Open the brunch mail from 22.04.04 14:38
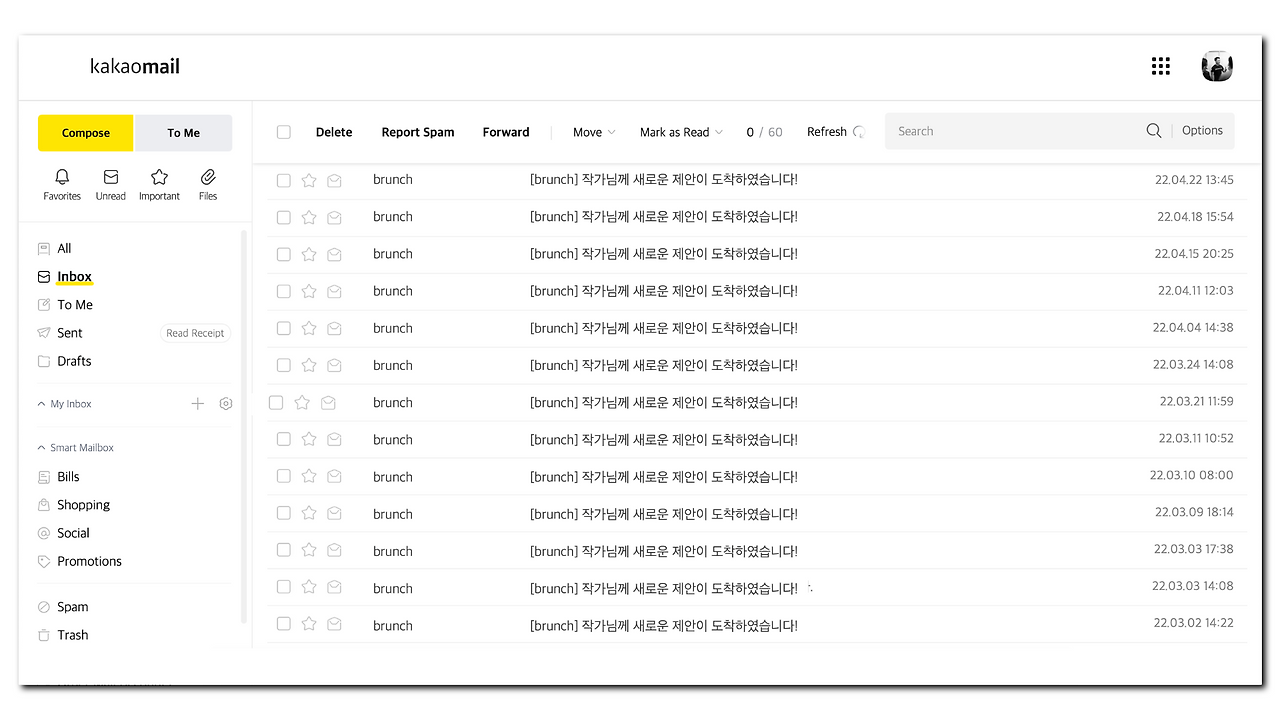Image resolution: width=1280 pixels, height=720 pixels. tap(758, 328)
